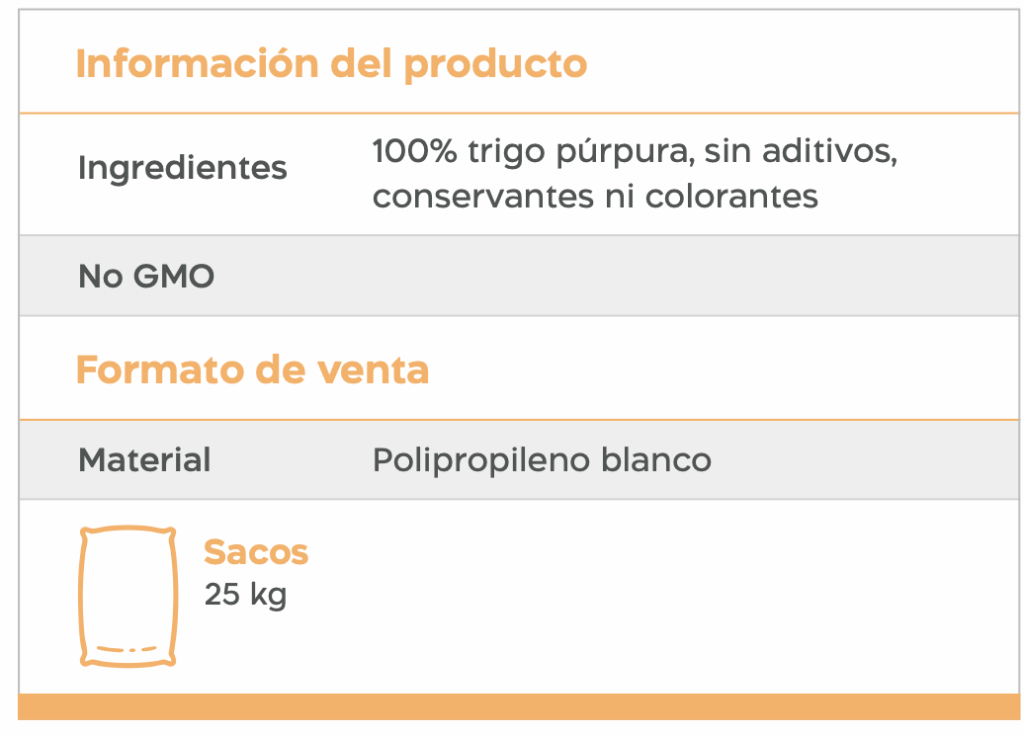Viewport: 1024px width, 735px height.
Task: Click the 'Ingredientes' row label
Action: coord(182,168)
